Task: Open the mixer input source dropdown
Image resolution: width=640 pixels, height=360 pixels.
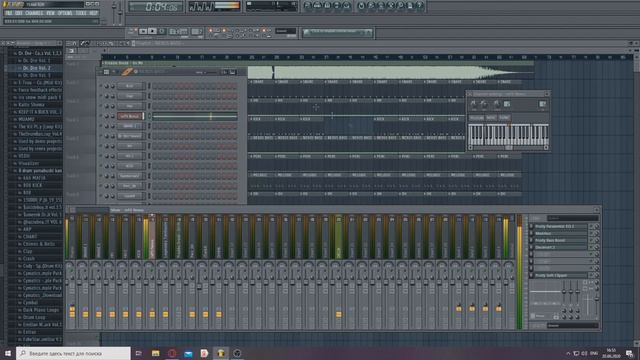Action: click(x=573, y=218)
